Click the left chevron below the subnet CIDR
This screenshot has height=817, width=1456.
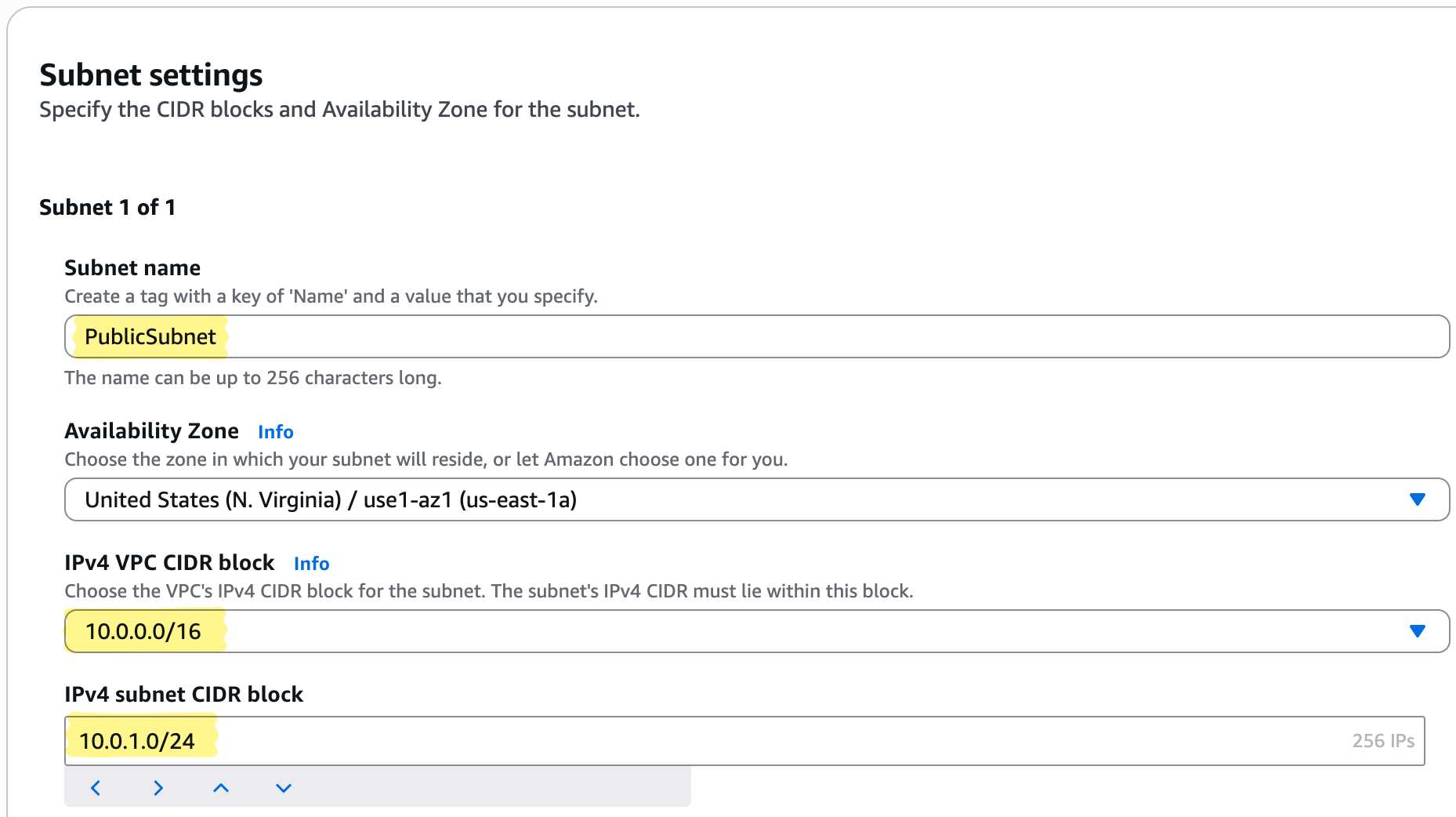click(96, 788)
